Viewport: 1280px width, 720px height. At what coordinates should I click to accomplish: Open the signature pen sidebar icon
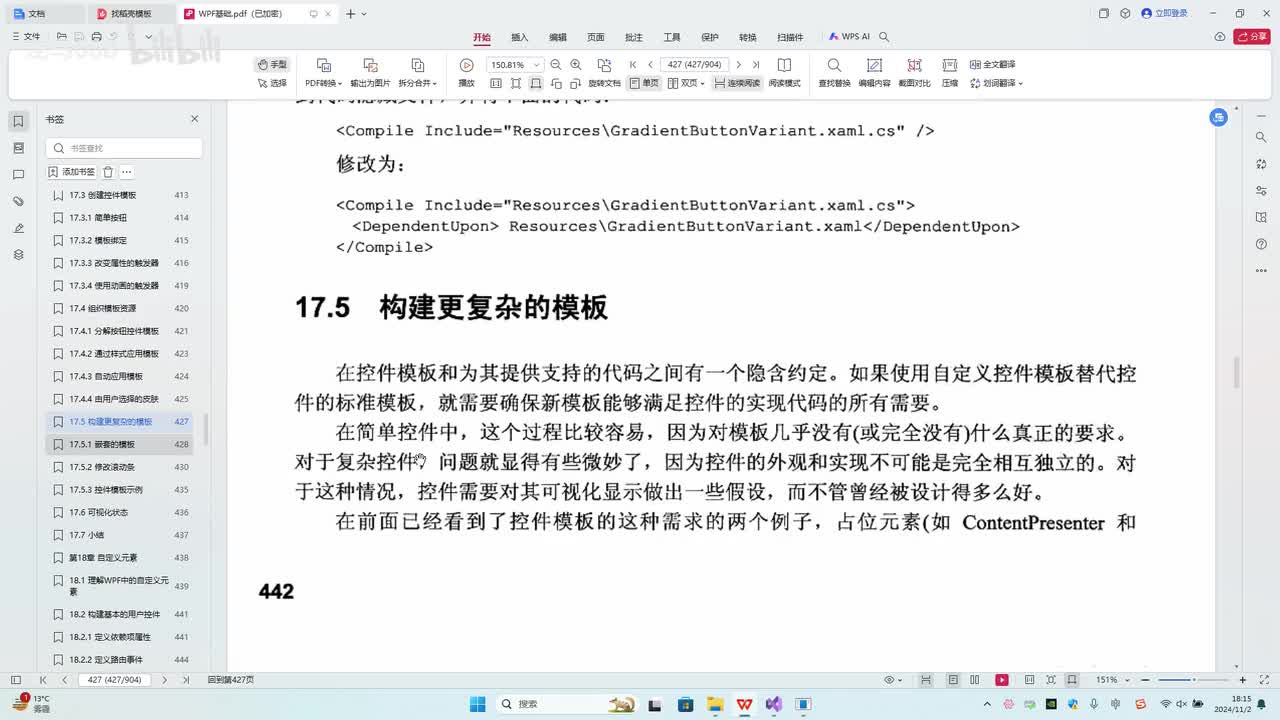coord(18,228)
